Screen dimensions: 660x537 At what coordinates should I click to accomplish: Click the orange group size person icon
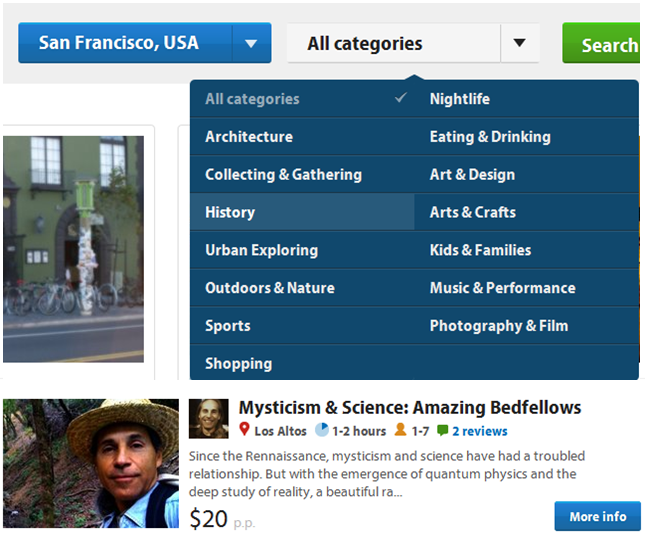(x=400, y=431)
